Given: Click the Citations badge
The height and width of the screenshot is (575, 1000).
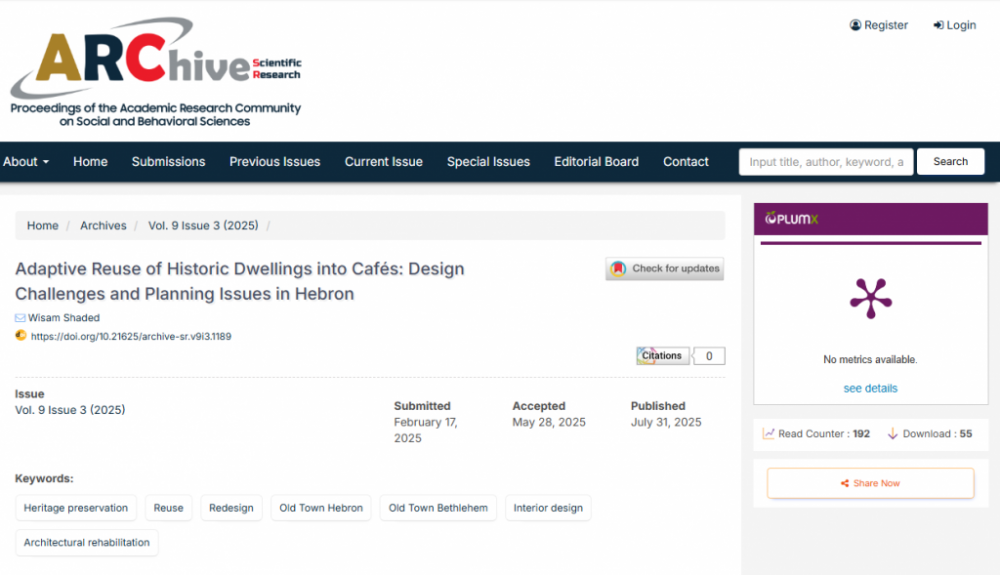Looking at the screenshot, I should point(662,356).
